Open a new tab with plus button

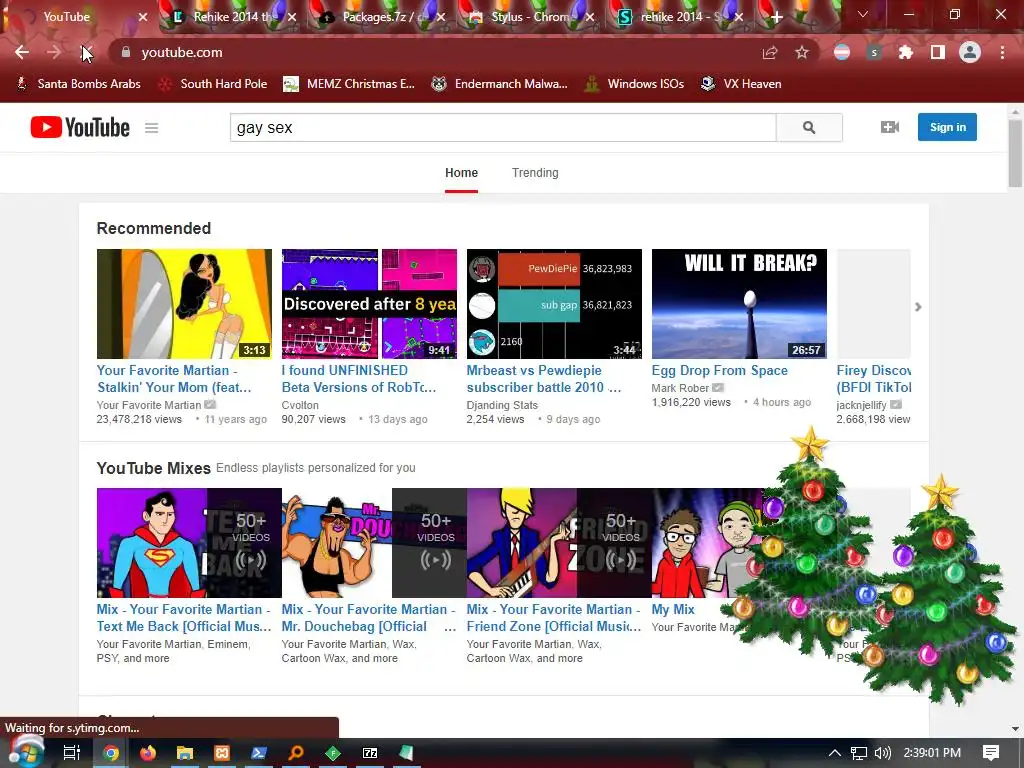pos(776,18)
